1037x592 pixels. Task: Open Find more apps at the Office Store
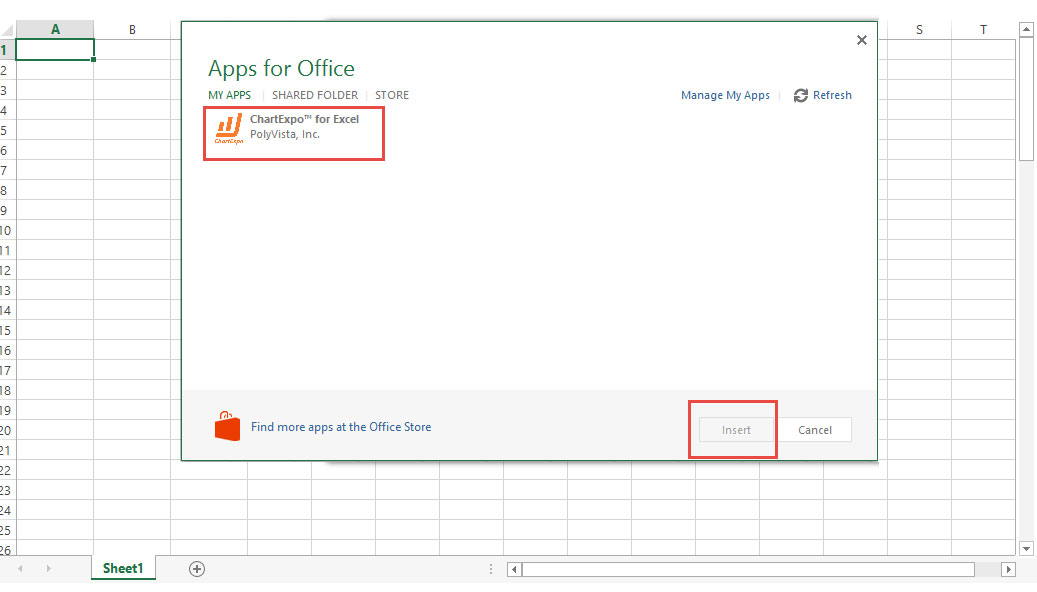pos(341,427)
